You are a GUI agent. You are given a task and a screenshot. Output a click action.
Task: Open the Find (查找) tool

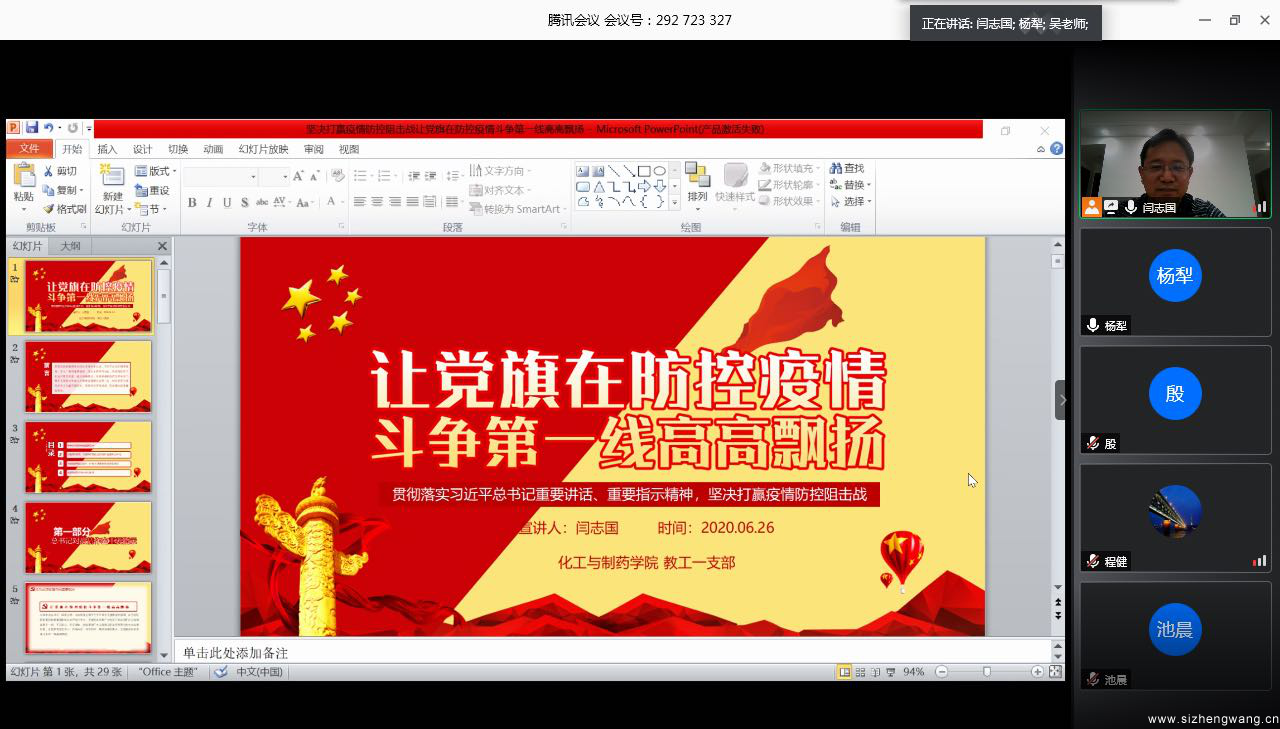point(848,168)
